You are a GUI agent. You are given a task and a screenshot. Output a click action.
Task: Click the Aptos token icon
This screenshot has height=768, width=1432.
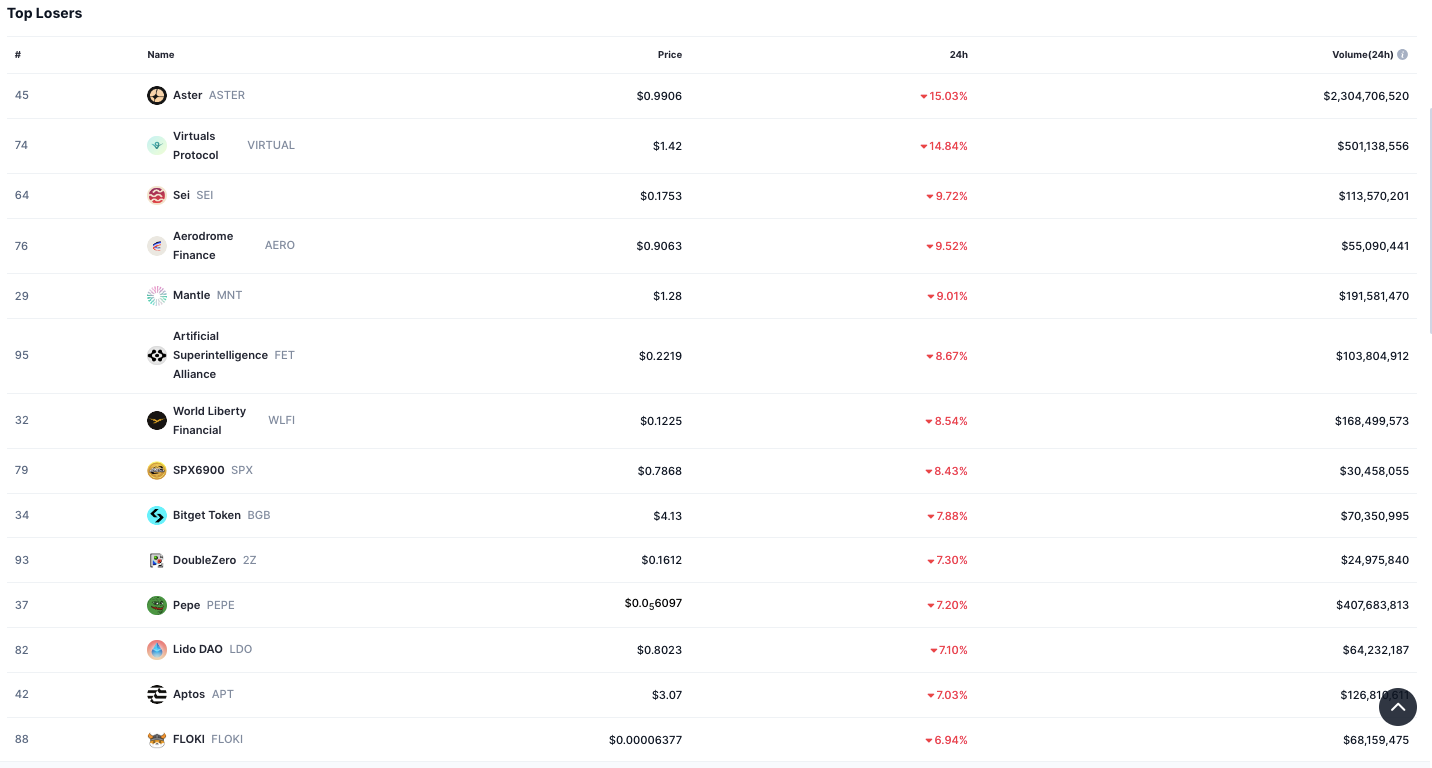coord(156,694)
